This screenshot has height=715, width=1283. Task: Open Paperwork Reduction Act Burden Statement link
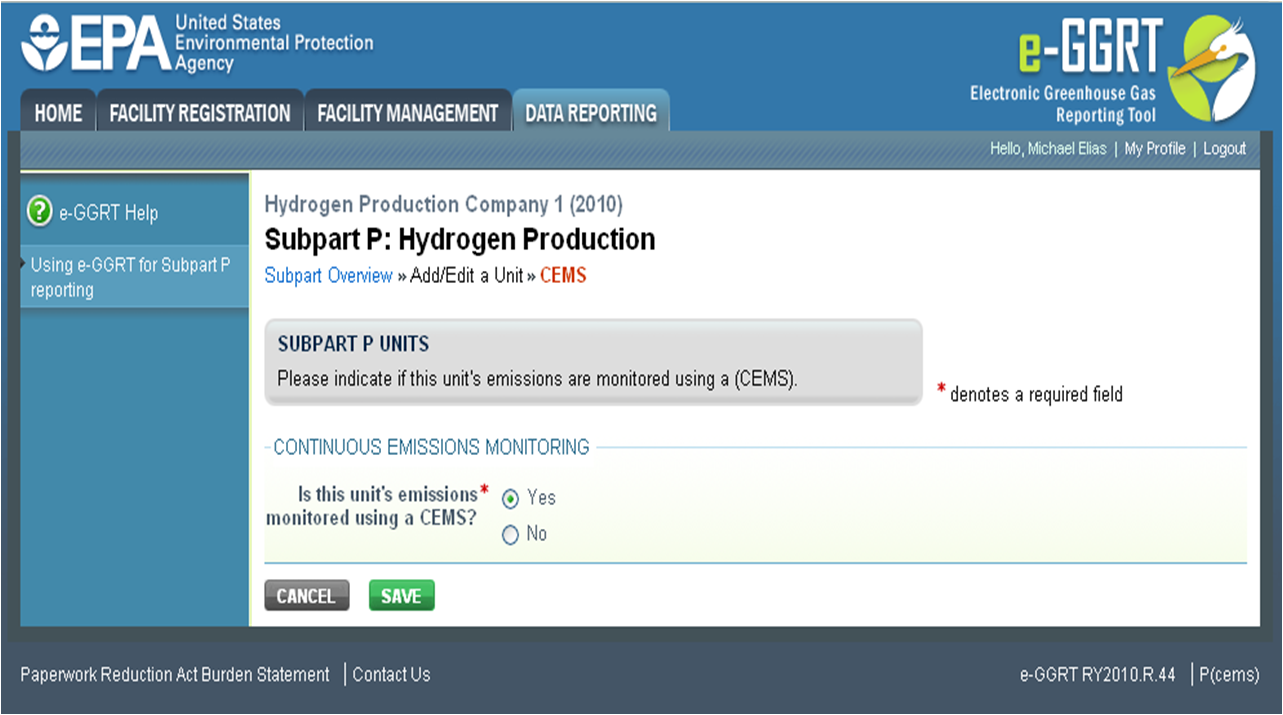point(175,675)
